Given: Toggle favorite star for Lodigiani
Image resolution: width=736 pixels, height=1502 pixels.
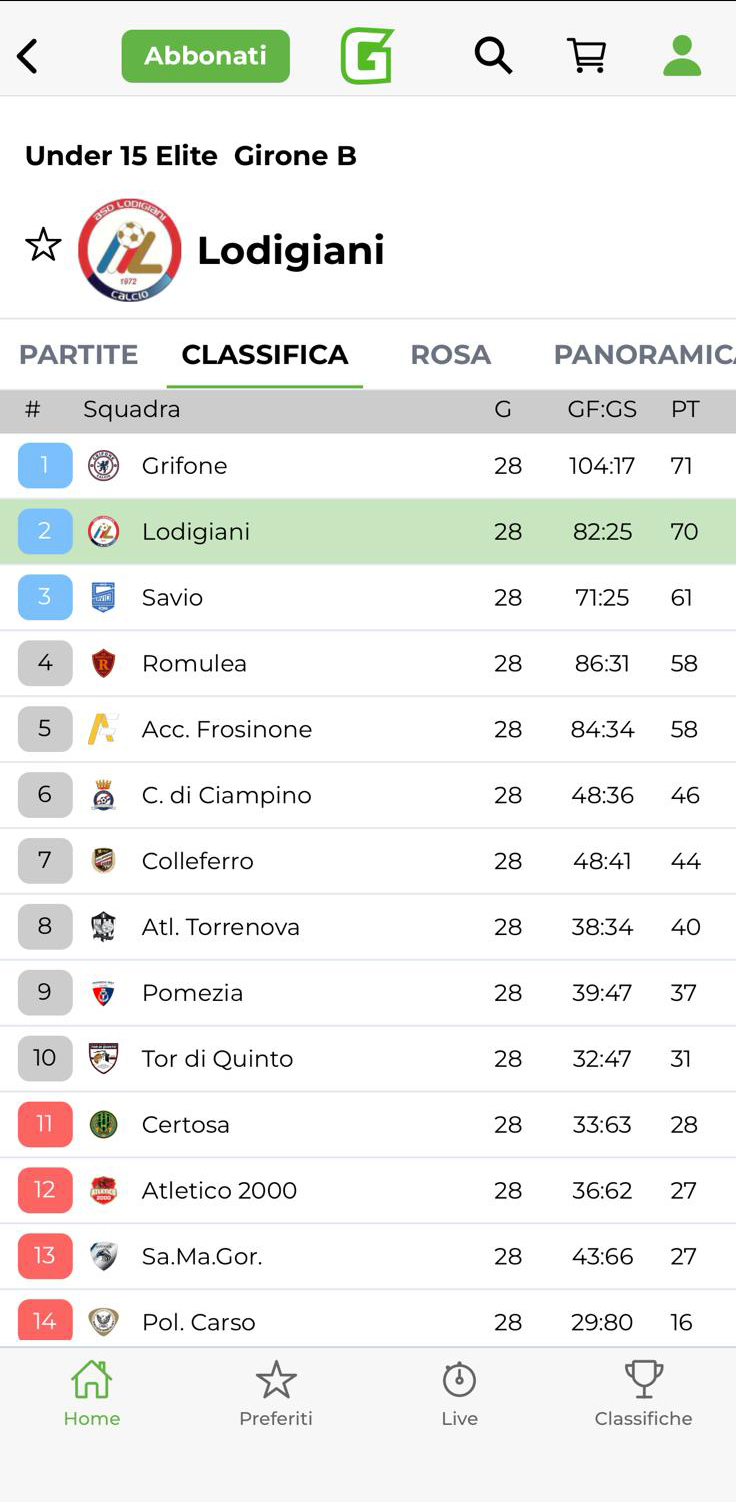Looking at the screenshot, I should click(x=43, y=245).
